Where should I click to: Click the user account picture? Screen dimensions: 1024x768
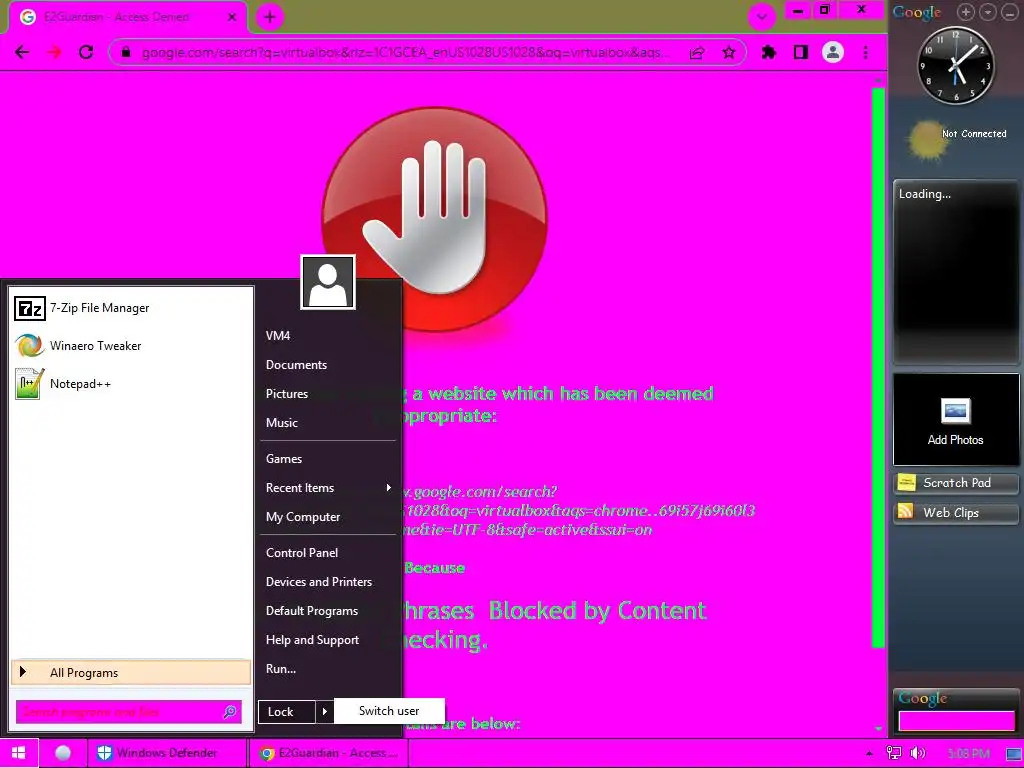(x=328, y=282)
